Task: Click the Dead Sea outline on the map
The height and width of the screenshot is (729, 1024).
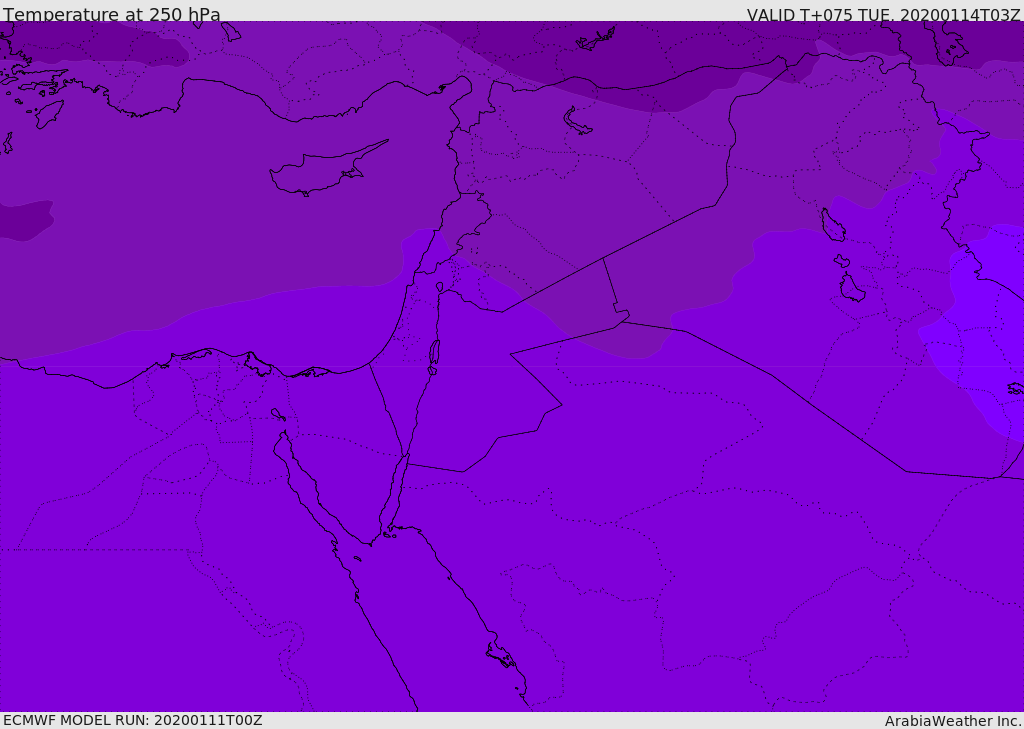Action: click(x=434, y=353)
